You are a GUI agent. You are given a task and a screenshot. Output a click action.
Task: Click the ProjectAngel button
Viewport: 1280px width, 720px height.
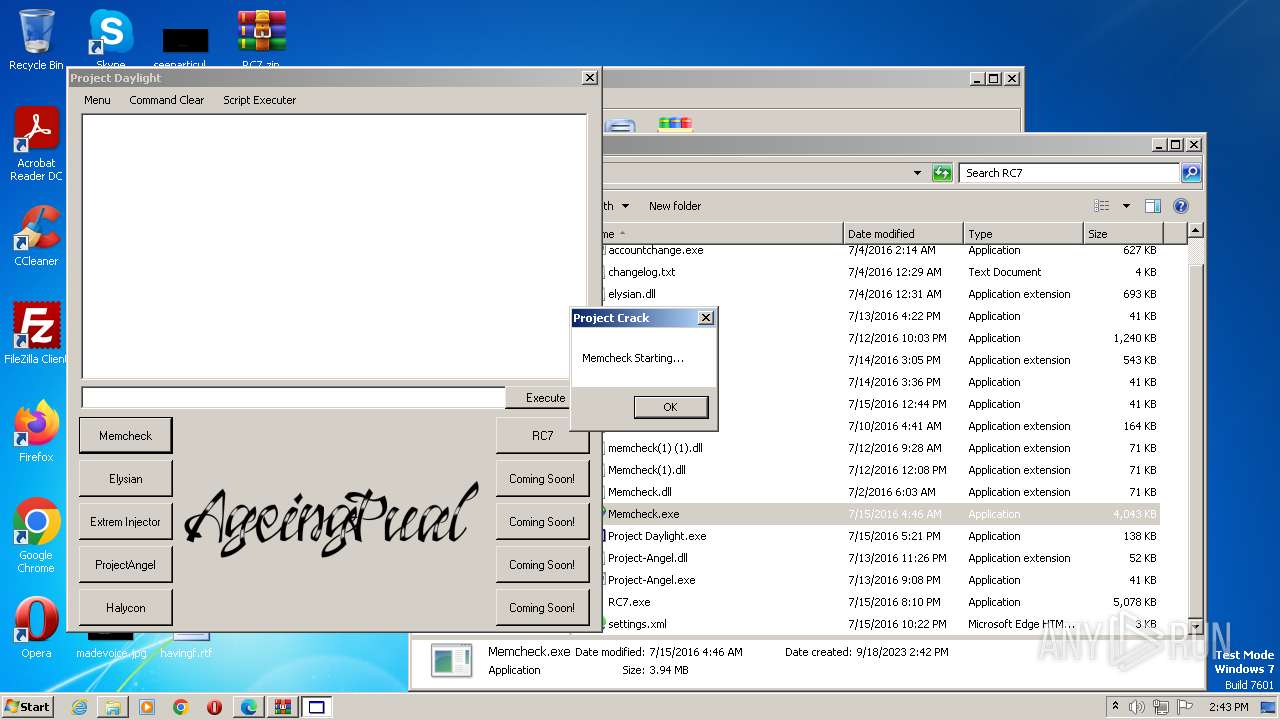tap(125, 565)
